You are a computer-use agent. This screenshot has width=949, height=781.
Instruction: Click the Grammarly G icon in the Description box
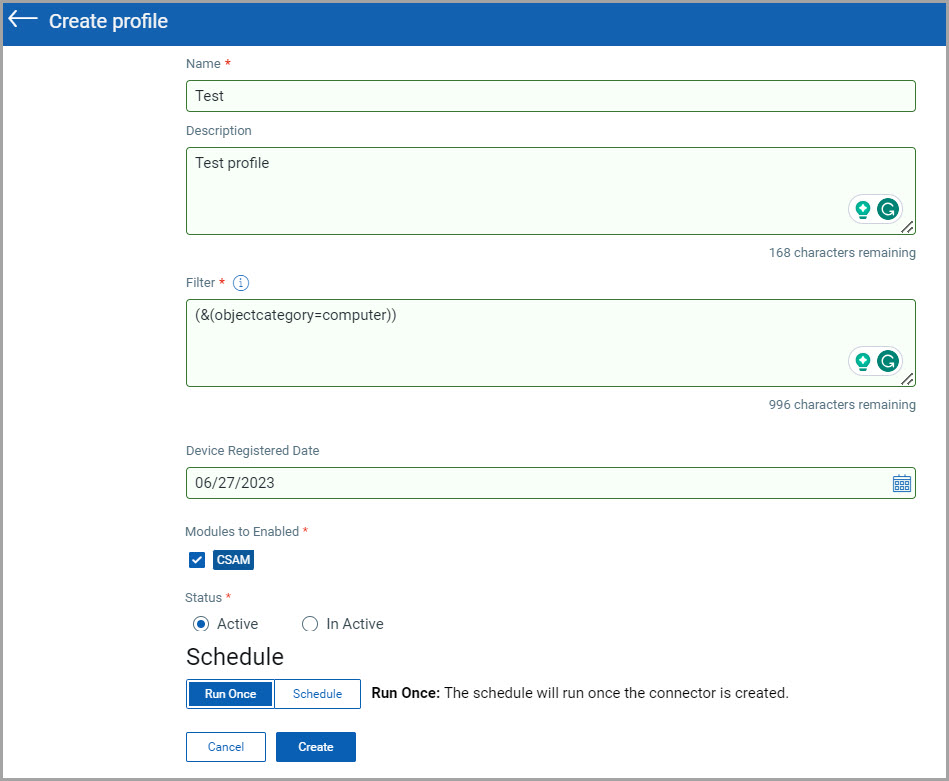887,209
